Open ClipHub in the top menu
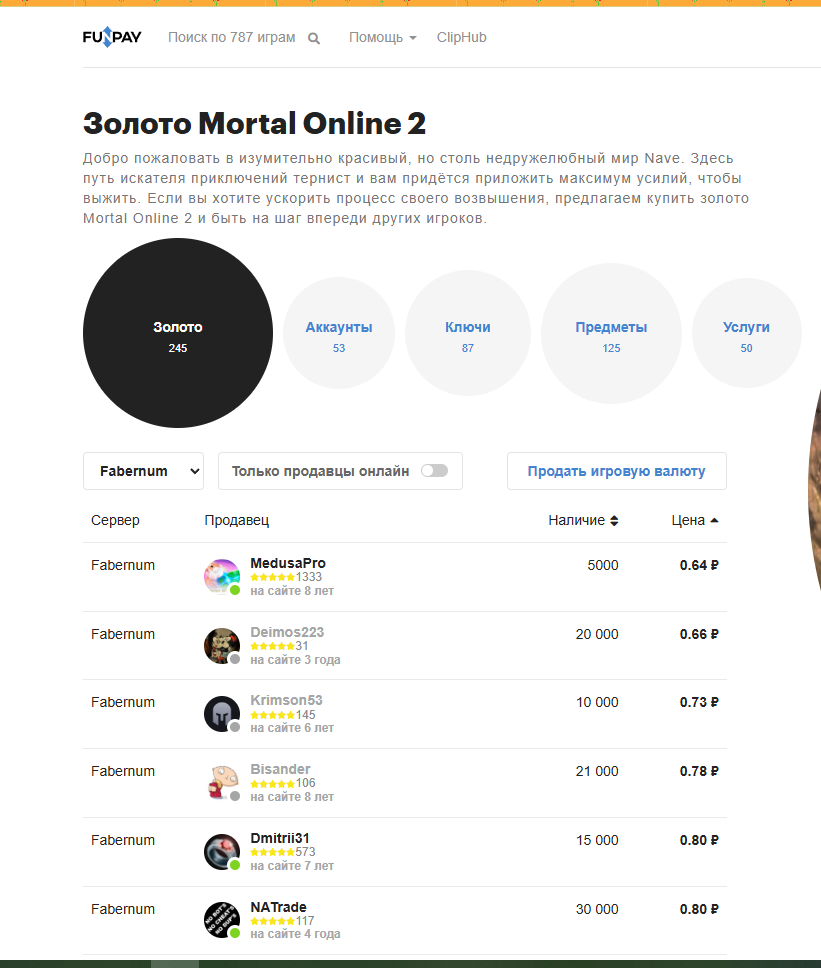821x968 pixels. click(462, 37)
